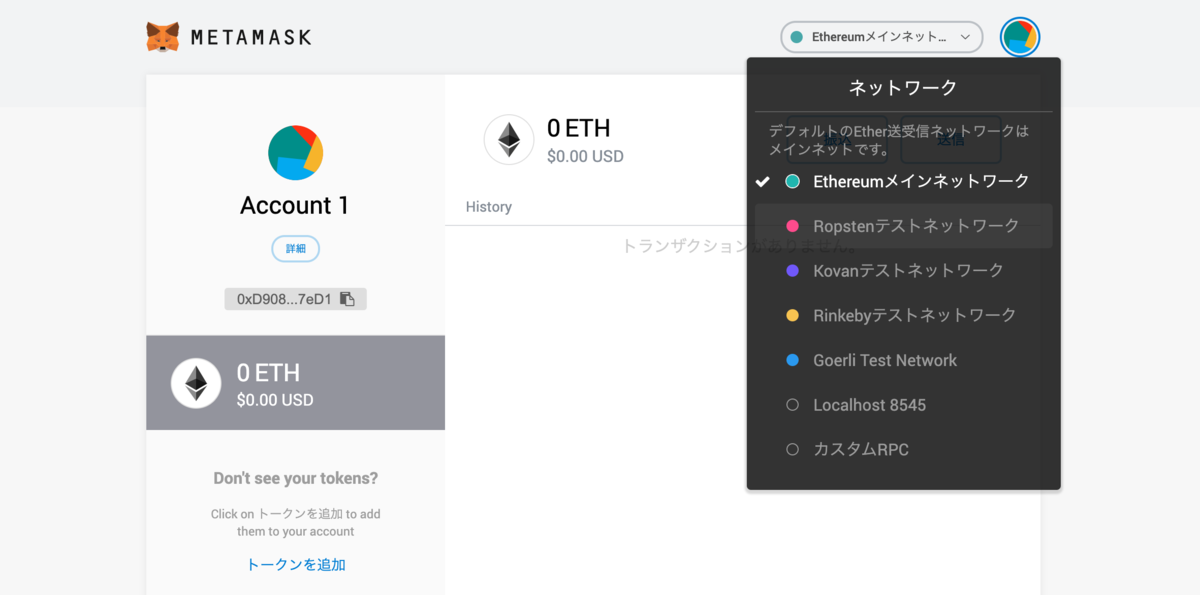Select the 0 ETH asset row in the sidebar
The width and height of the screenshot is (1200, 595).
295,383
